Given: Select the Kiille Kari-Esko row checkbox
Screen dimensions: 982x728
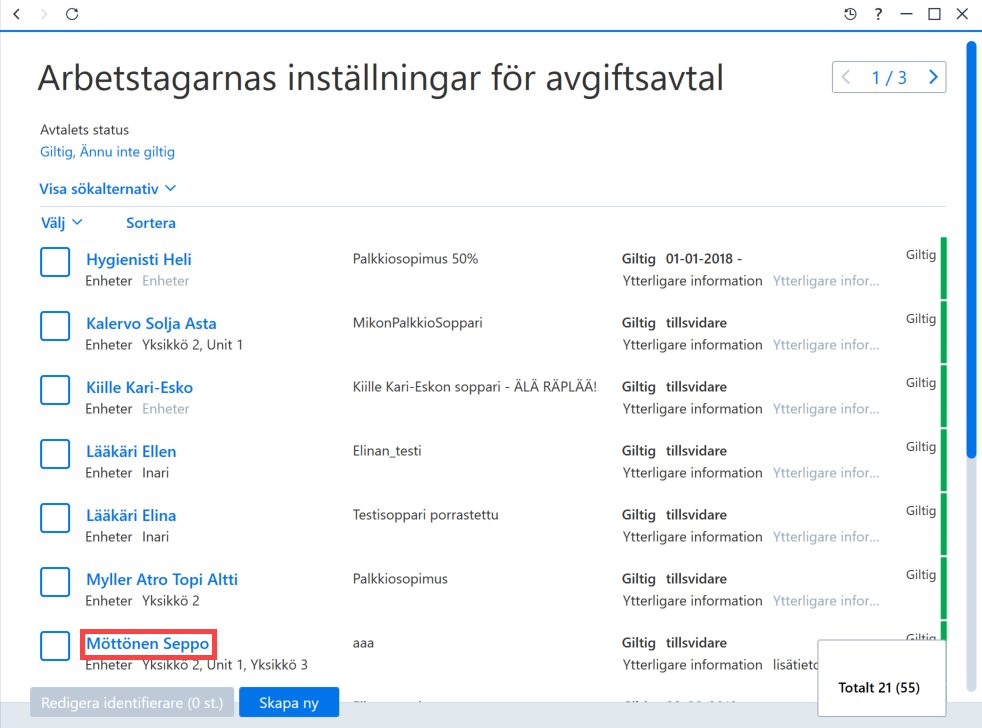Looking at the screenshot, I should click(x=55, y=390).
